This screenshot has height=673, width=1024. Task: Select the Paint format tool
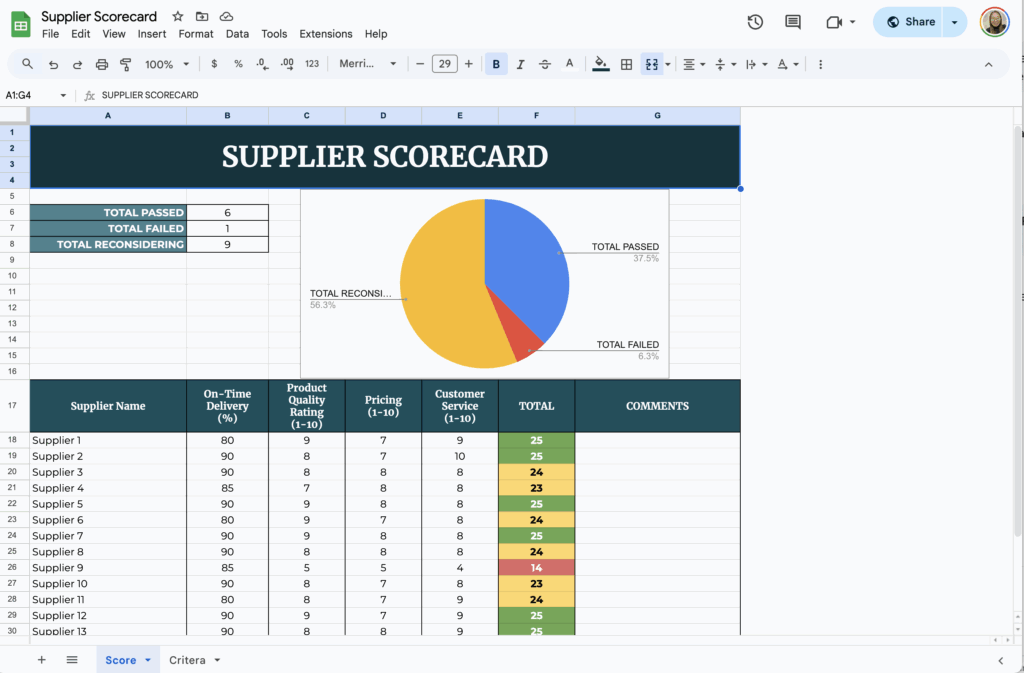(123, 63)
